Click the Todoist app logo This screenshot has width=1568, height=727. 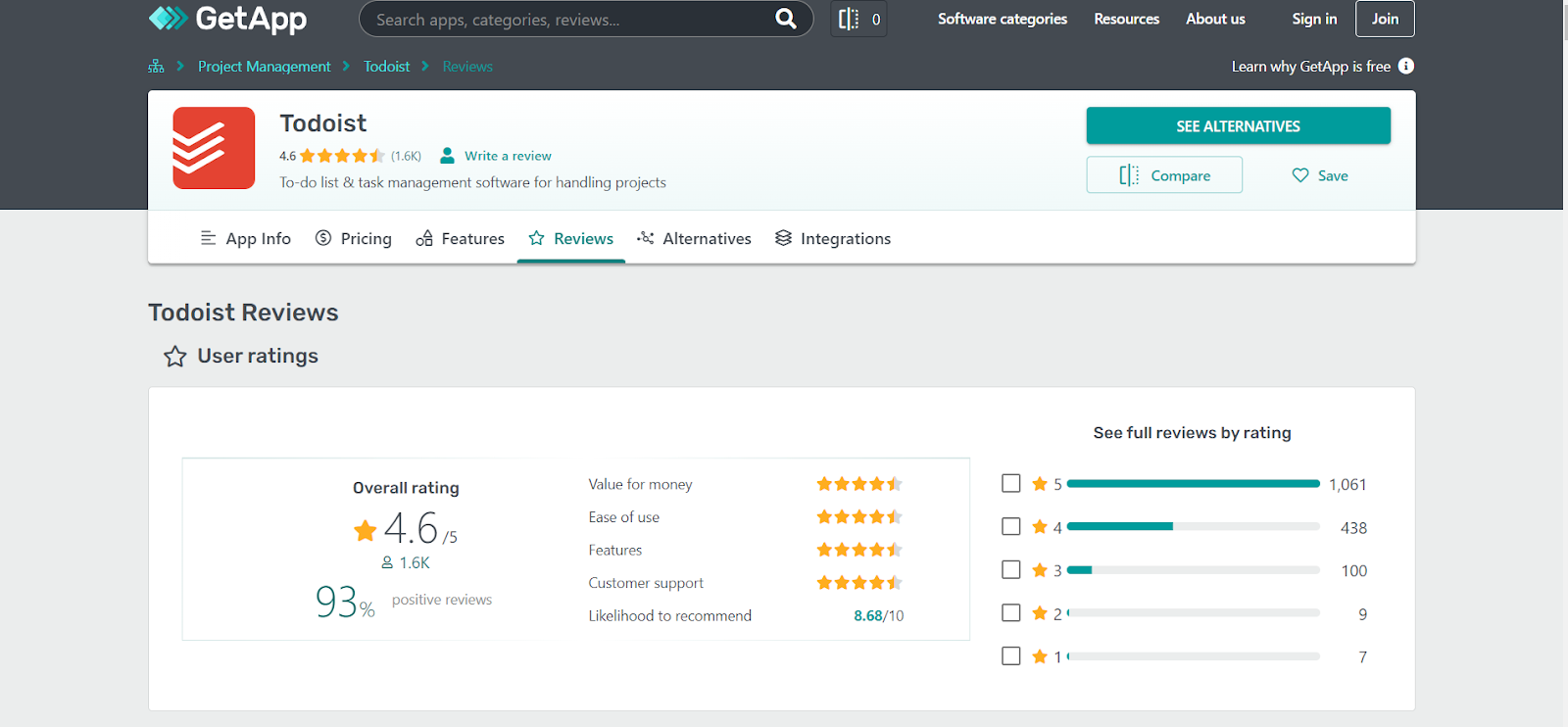[x=214, y=148]
